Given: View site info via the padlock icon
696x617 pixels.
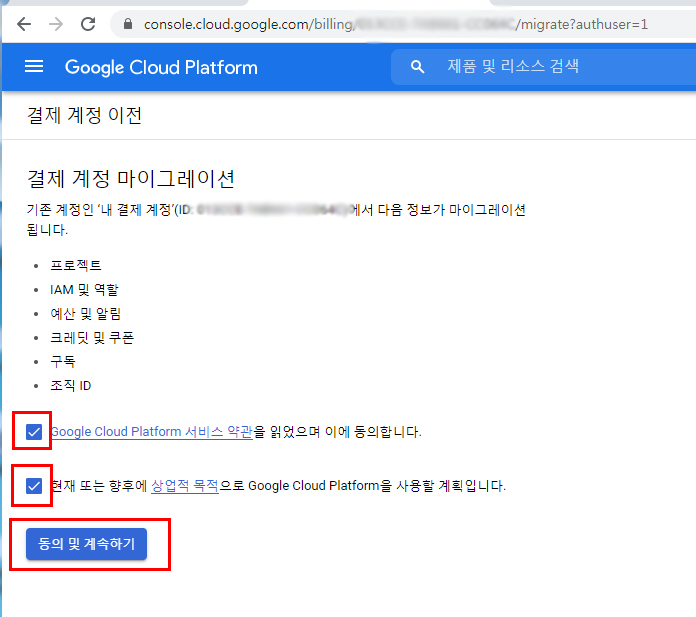Looking at the screenshot, I should tap(128, 24).
